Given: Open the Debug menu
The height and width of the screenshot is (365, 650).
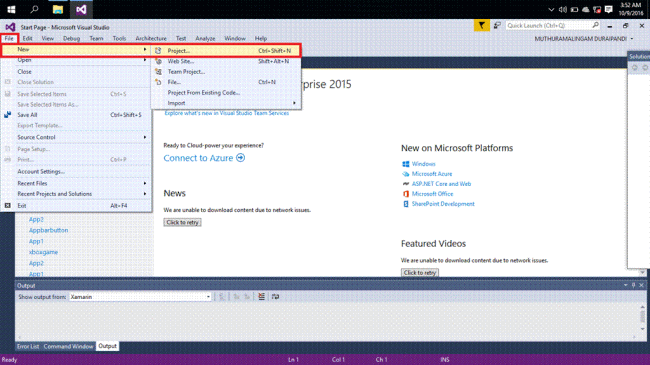Looking at the screenshot, I should click(x=71, y=38).
